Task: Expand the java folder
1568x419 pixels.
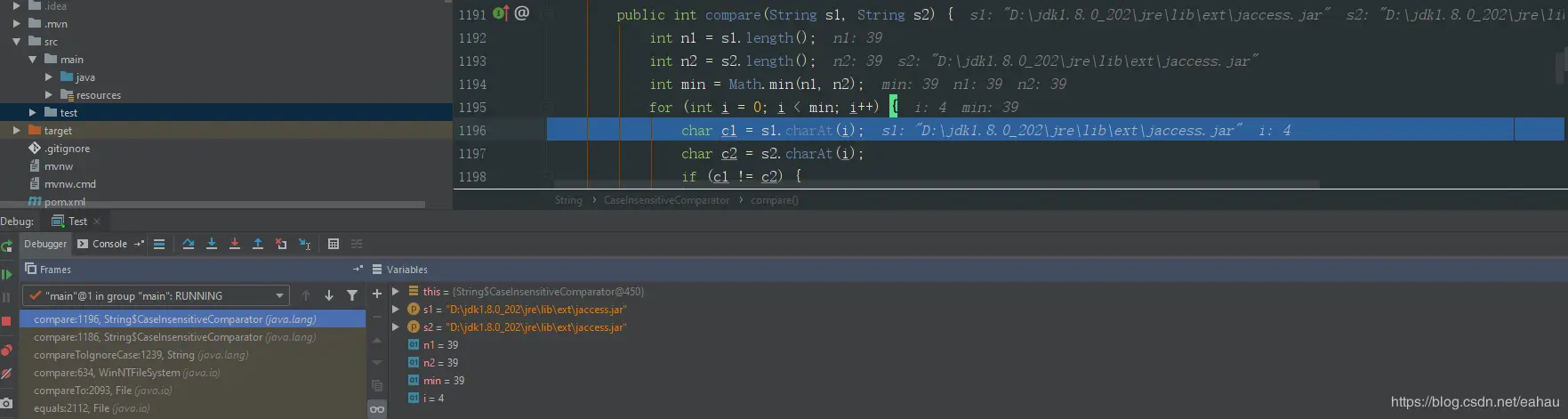Action: [x=49, y=77]
